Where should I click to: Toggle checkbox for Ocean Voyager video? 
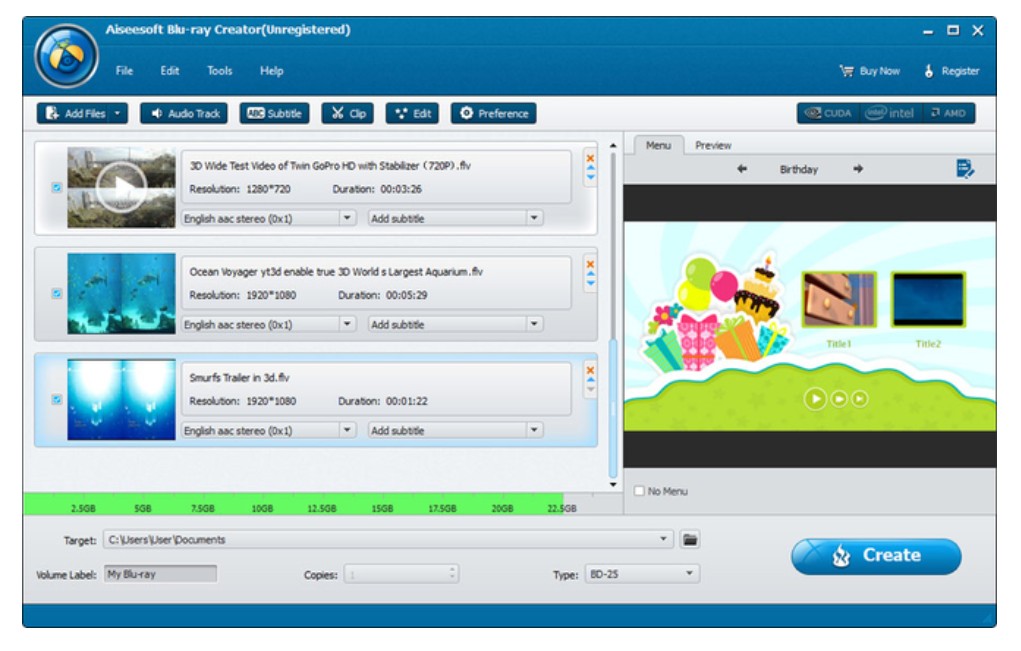(57, 294)
